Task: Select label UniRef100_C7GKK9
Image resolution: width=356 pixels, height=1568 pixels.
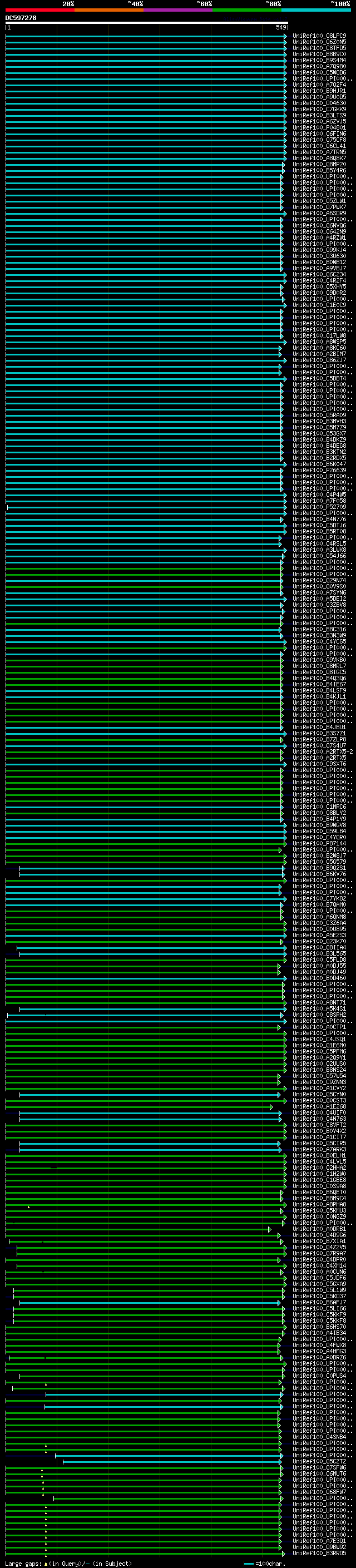Action: pos(319,109)
